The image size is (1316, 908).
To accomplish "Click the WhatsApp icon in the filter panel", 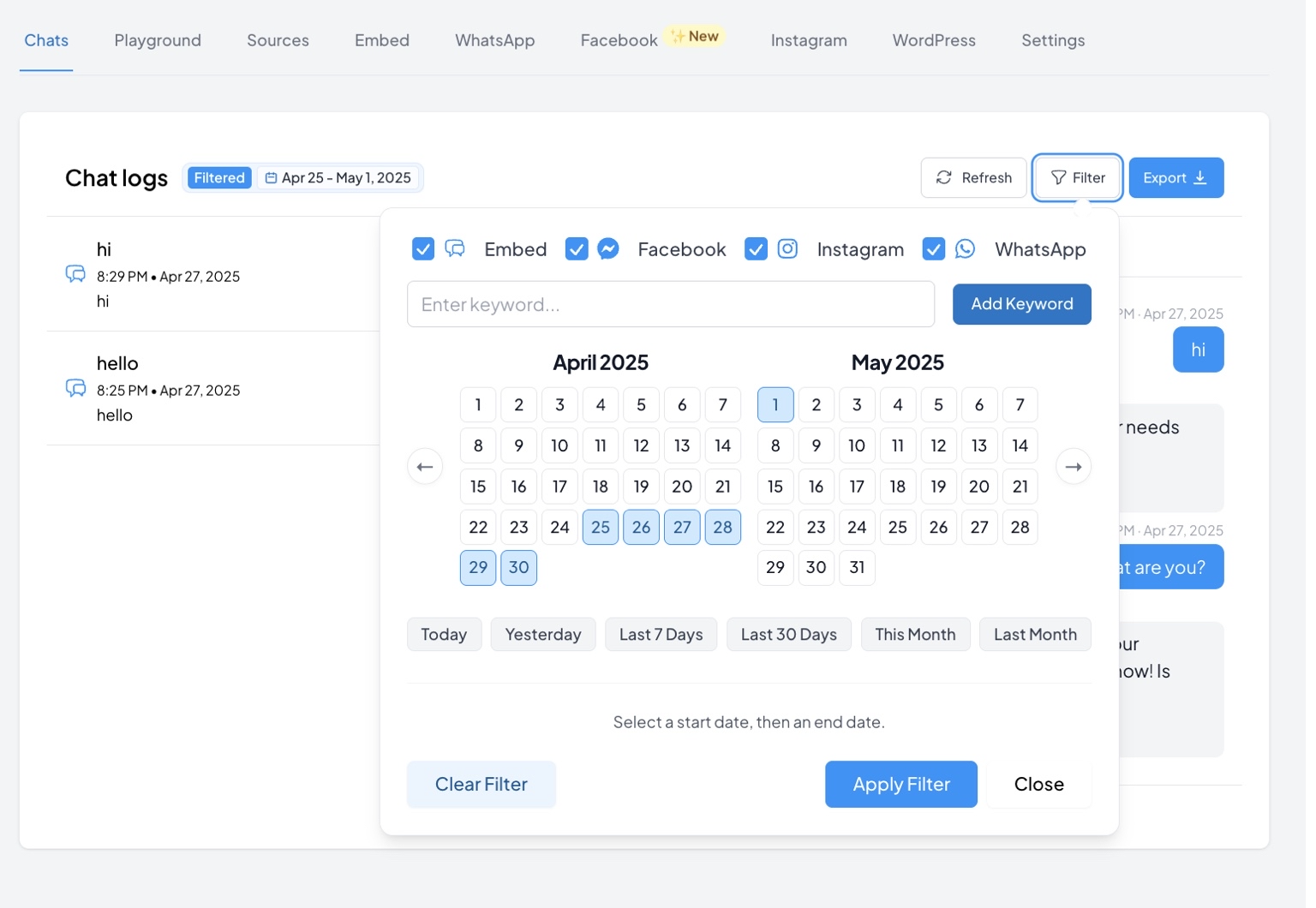I will pos(966,249).
